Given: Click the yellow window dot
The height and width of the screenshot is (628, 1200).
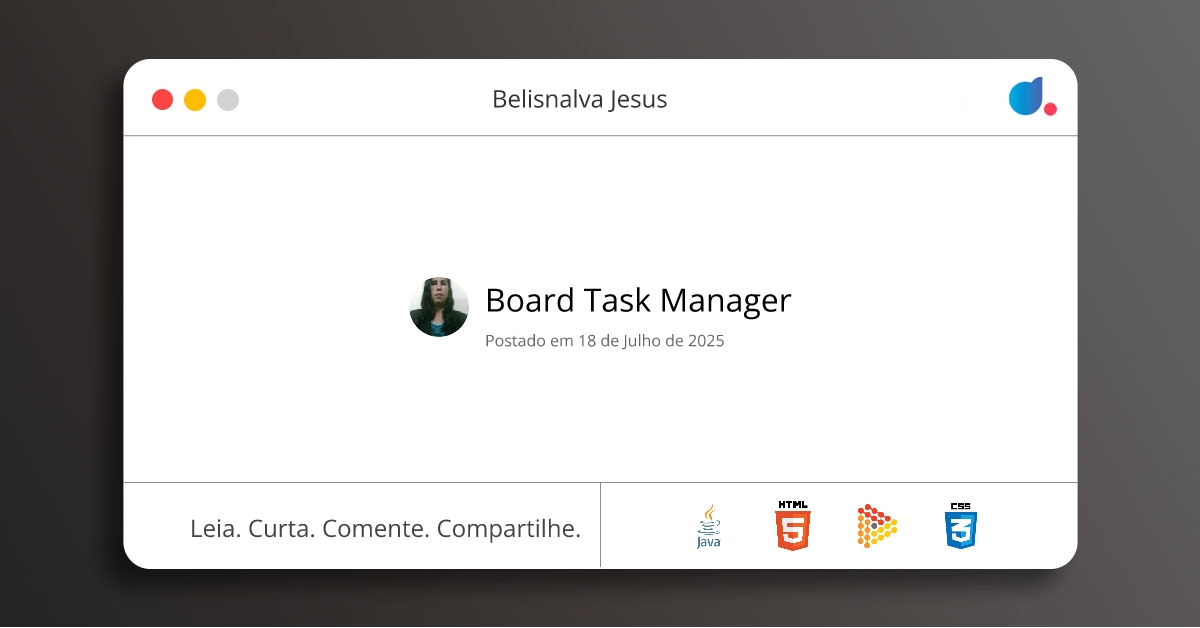Looking at the screenshot, I should 195,100.
